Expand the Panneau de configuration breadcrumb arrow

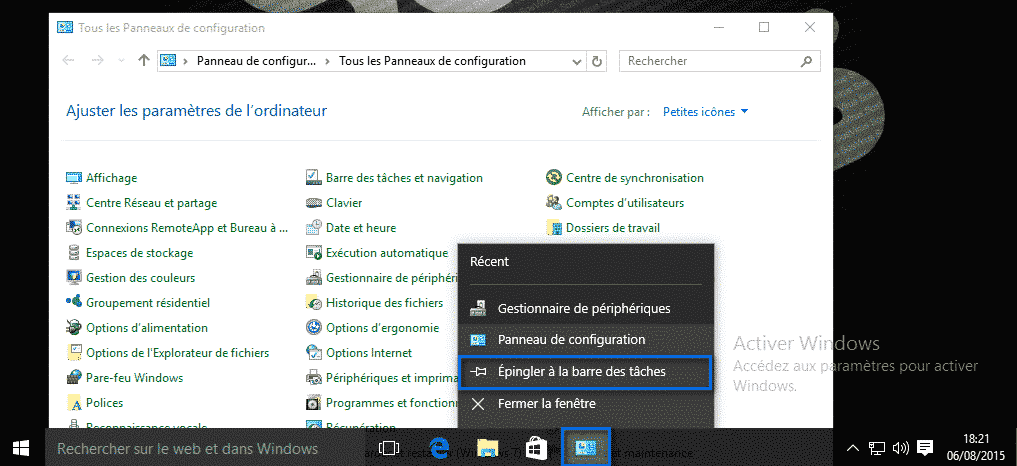(328, 61)
